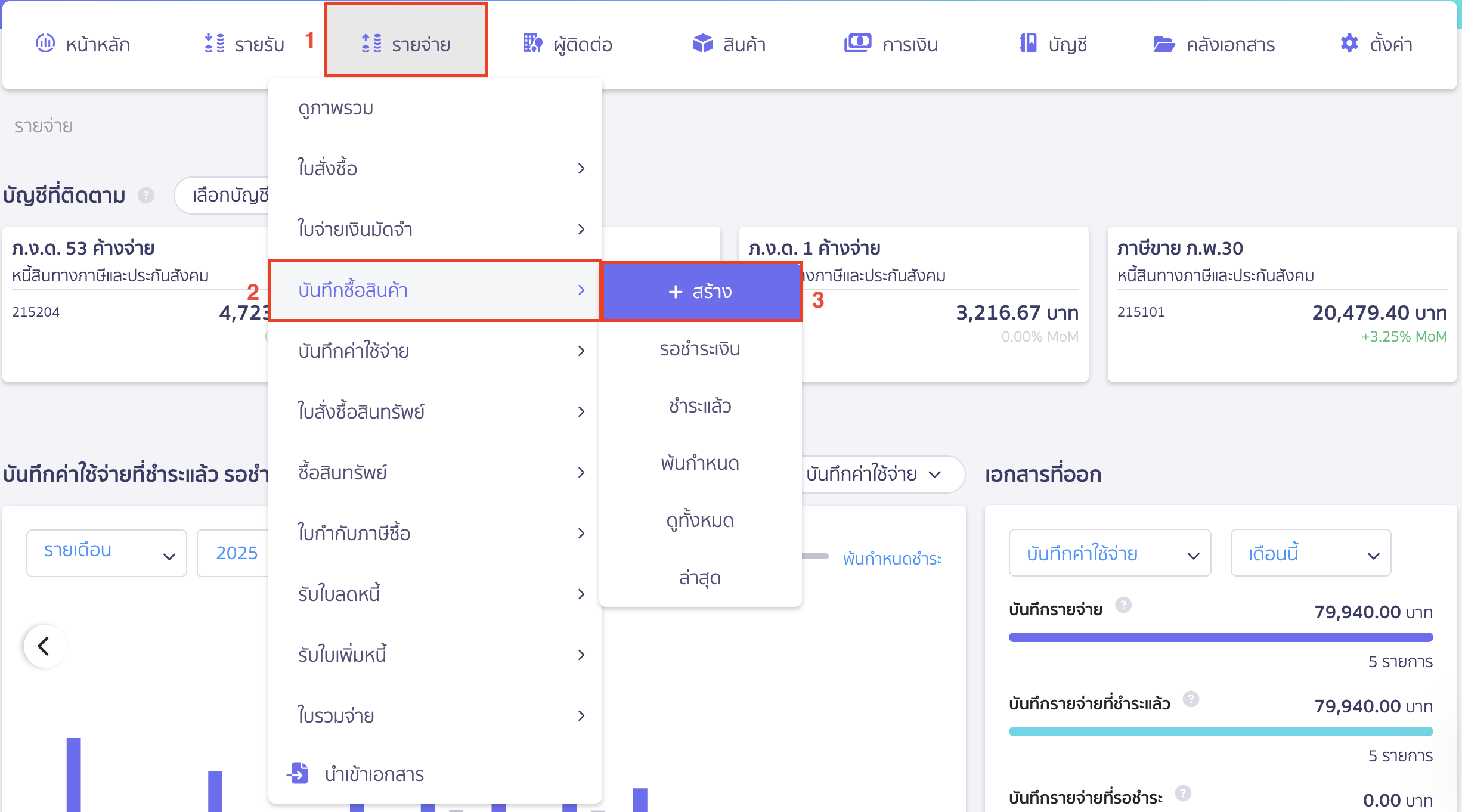This screenshot has width=1462, height=812.
Task: Click the รายจ่าย breadcrumb text
Action: coord(44,126)
